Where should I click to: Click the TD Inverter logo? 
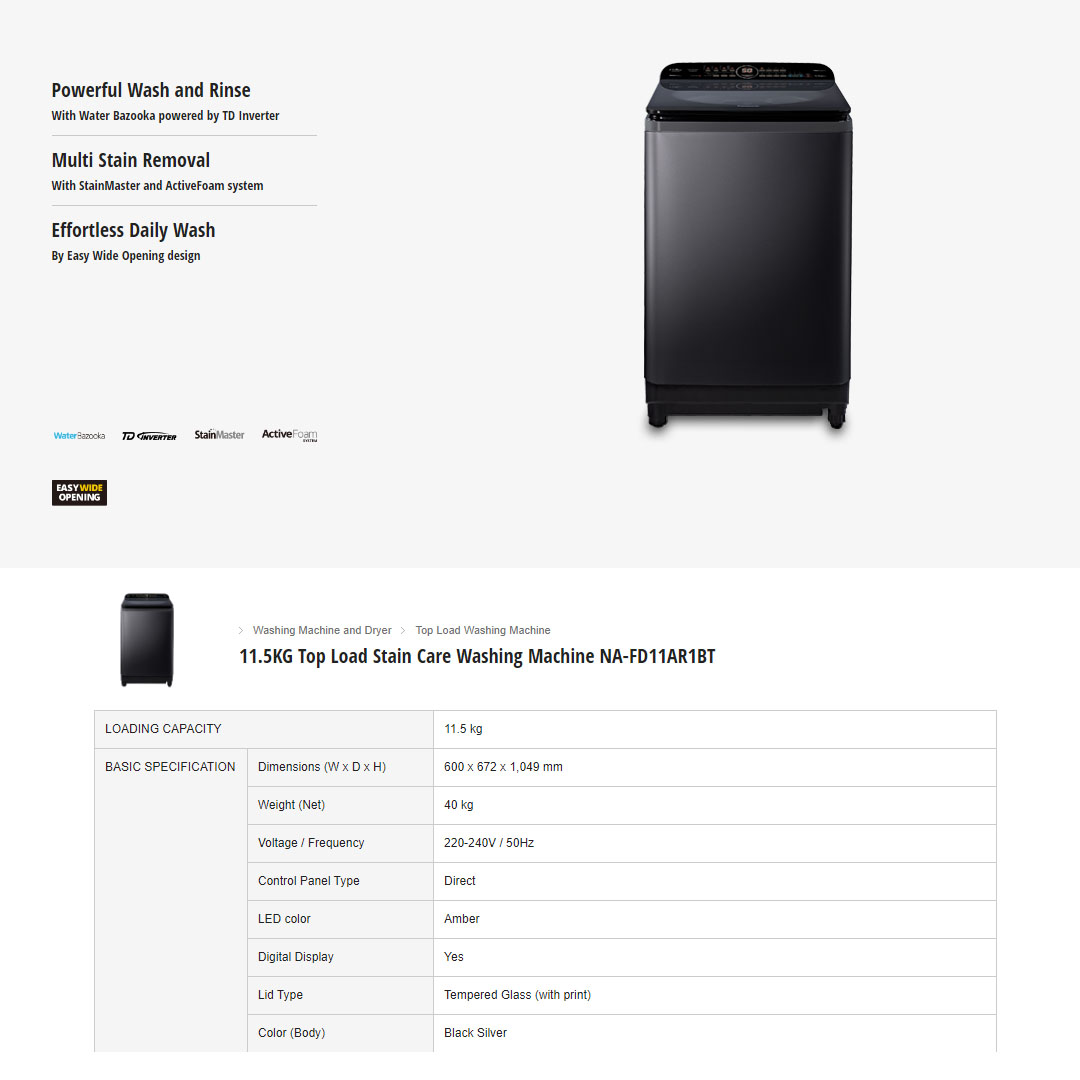pos(149,436)
